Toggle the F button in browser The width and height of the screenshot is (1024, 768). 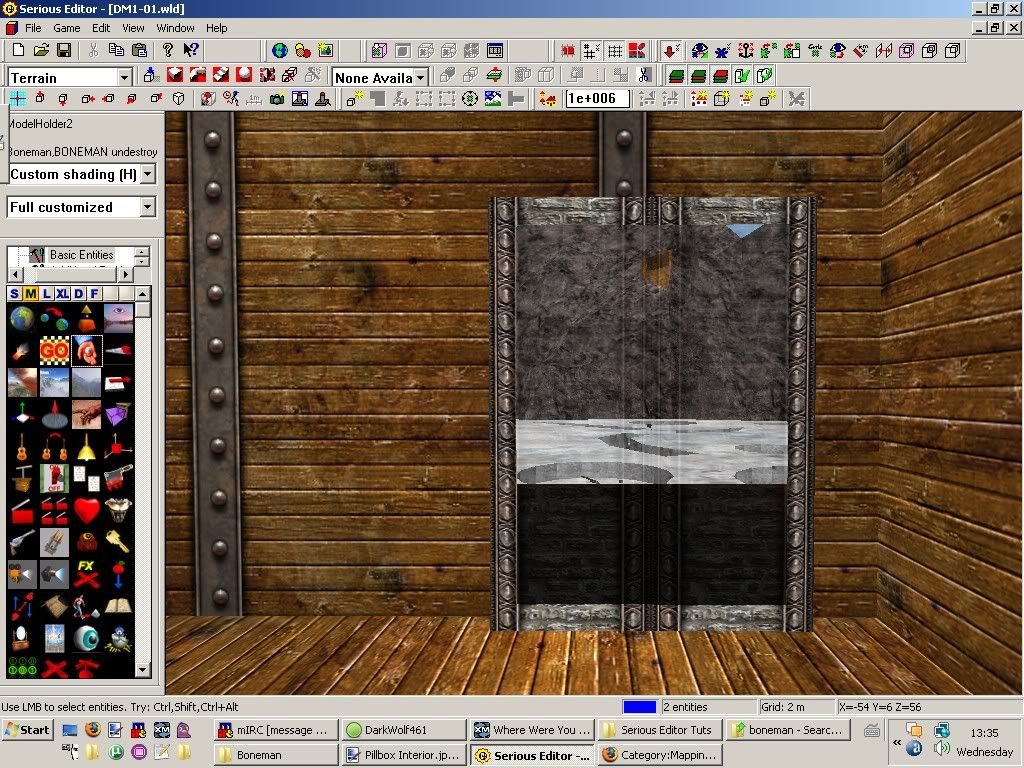(95, 293)
